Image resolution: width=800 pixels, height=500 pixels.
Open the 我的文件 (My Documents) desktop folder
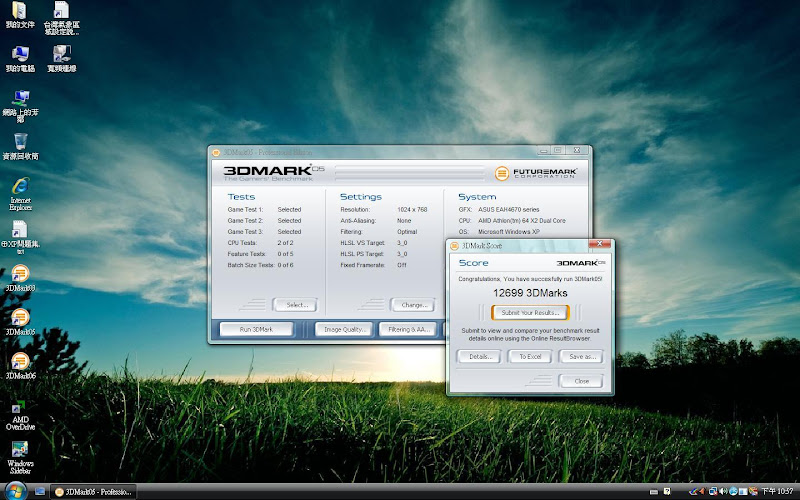coord(20,15)
